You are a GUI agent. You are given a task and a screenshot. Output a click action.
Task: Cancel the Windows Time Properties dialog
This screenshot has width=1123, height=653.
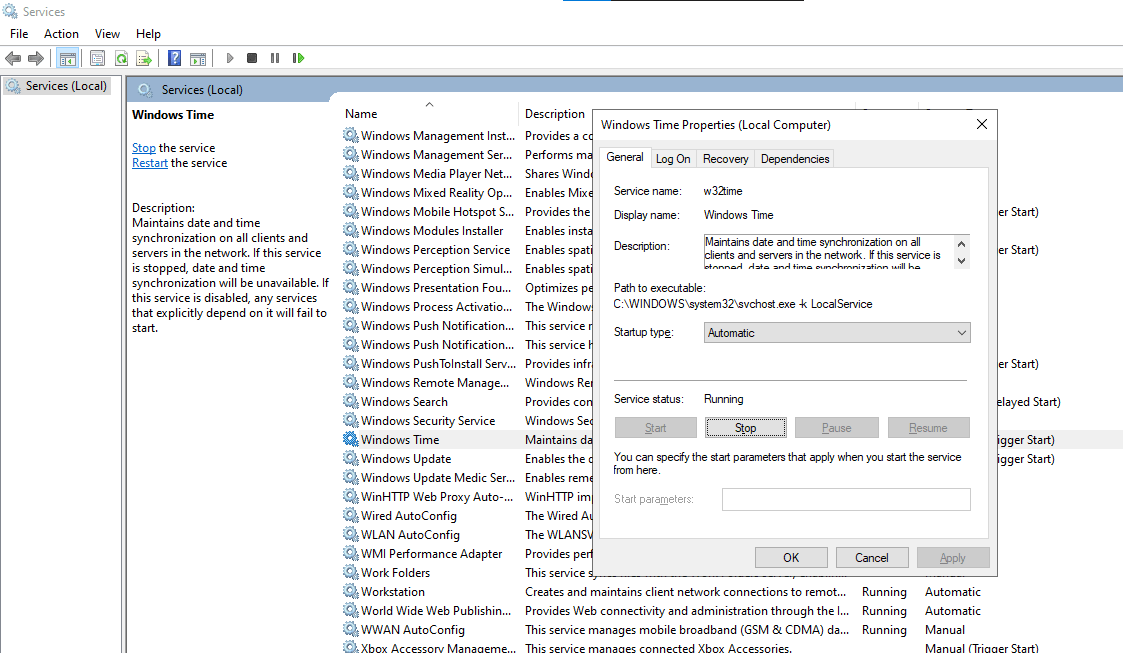tap(871, 558)
